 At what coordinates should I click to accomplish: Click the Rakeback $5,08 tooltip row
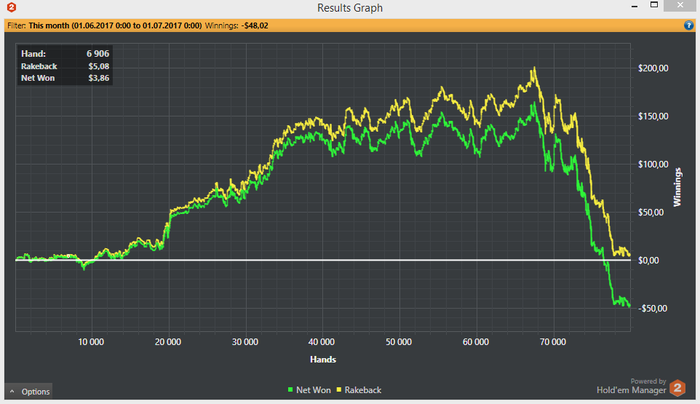(65, 66)
